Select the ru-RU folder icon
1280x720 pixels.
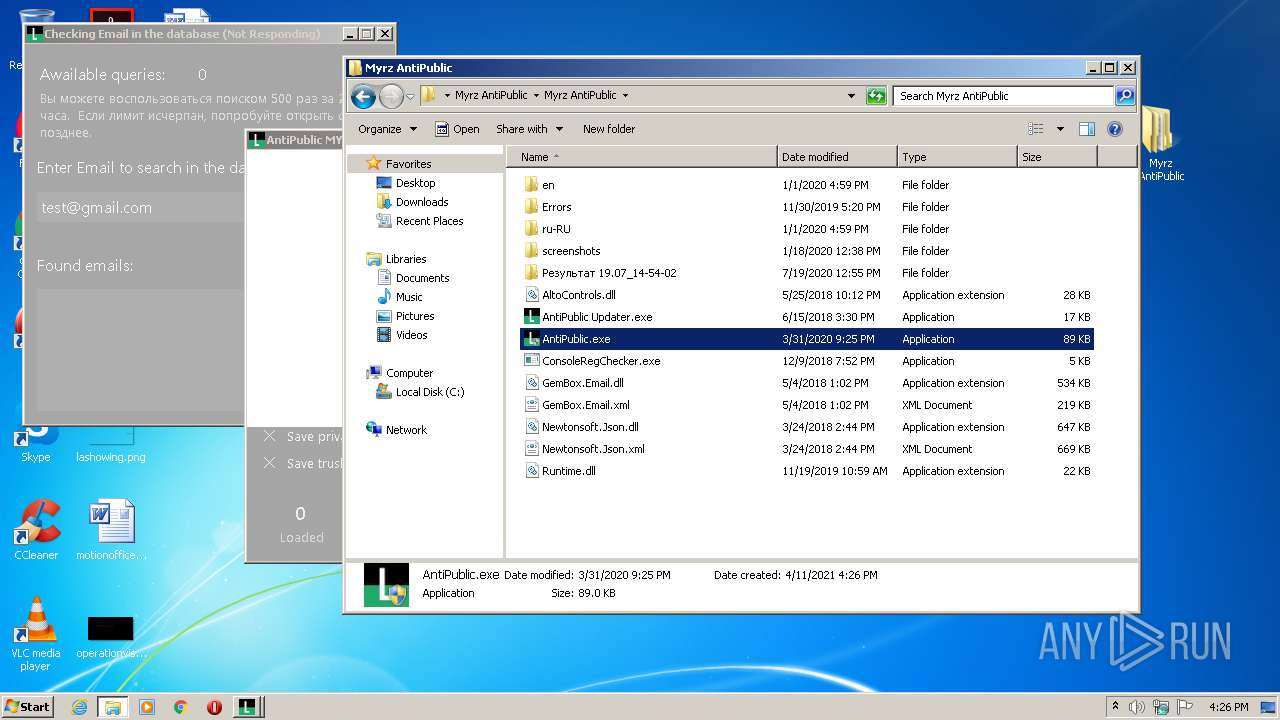point(531,229)
